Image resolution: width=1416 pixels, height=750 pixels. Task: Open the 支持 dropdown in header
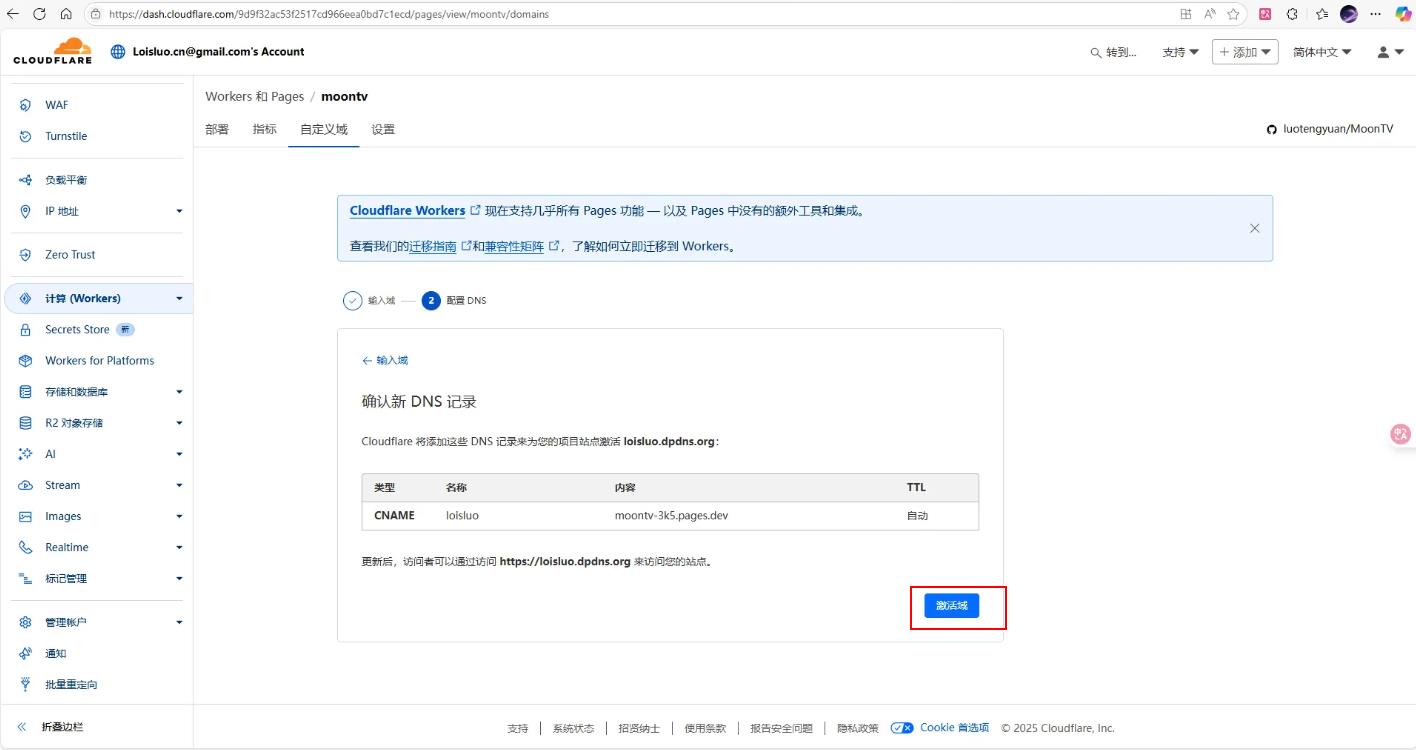pos(1180,52)
